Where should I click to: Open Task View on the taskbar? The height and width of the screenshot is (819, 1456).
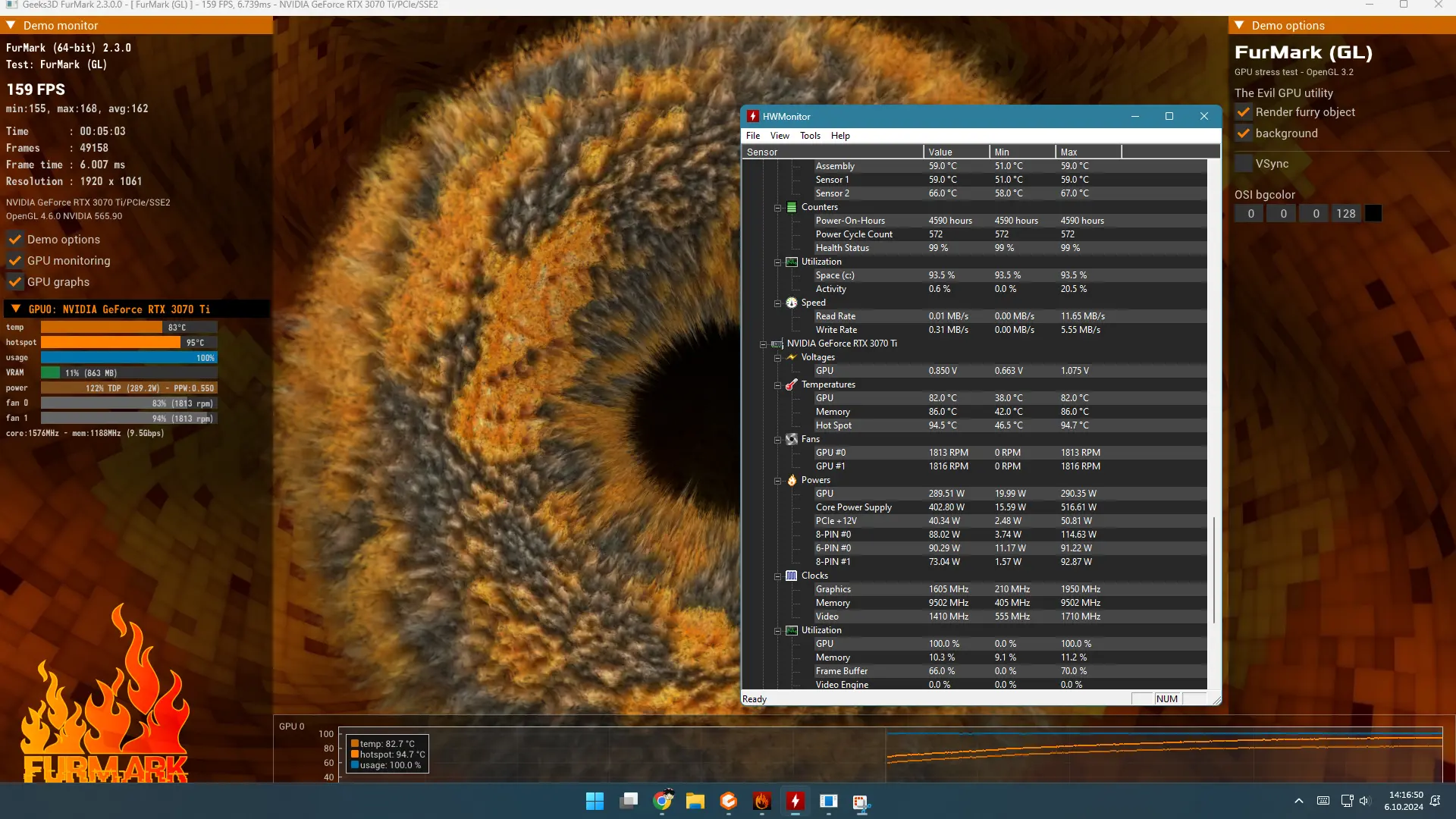coord(629,801)
